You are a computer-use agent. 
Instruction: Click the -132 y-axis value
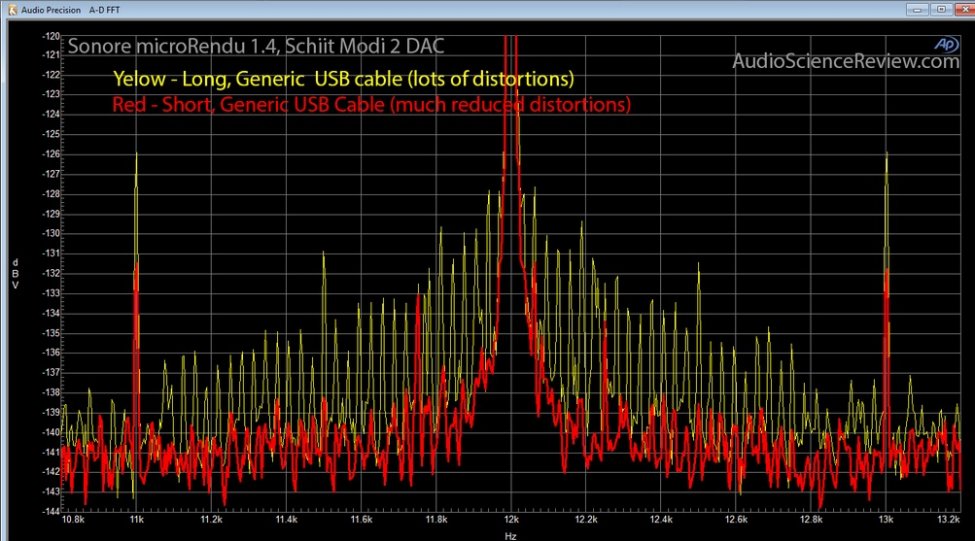(51, 274)
